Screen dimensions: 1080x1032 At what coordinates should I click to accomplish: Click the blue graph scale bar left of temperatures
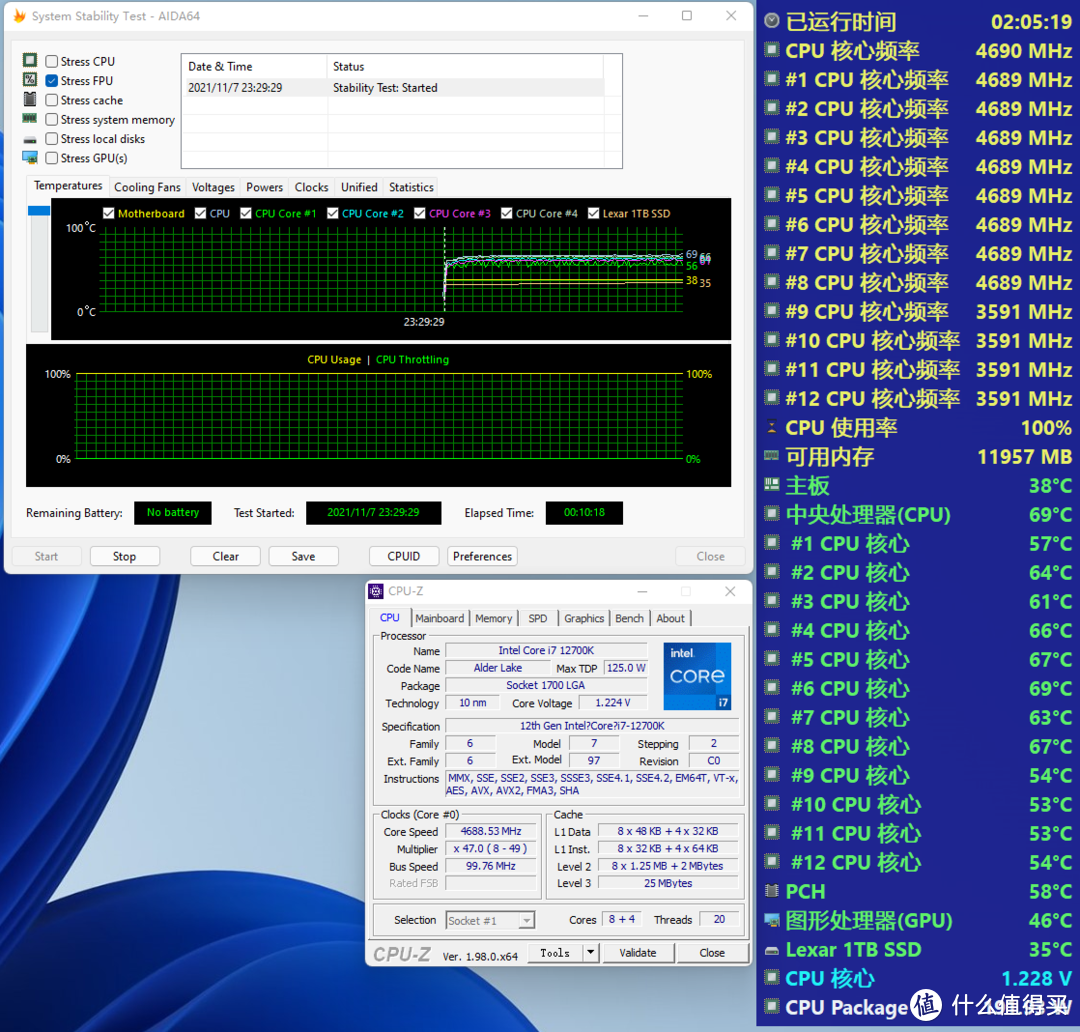click(x=38, y=211)
